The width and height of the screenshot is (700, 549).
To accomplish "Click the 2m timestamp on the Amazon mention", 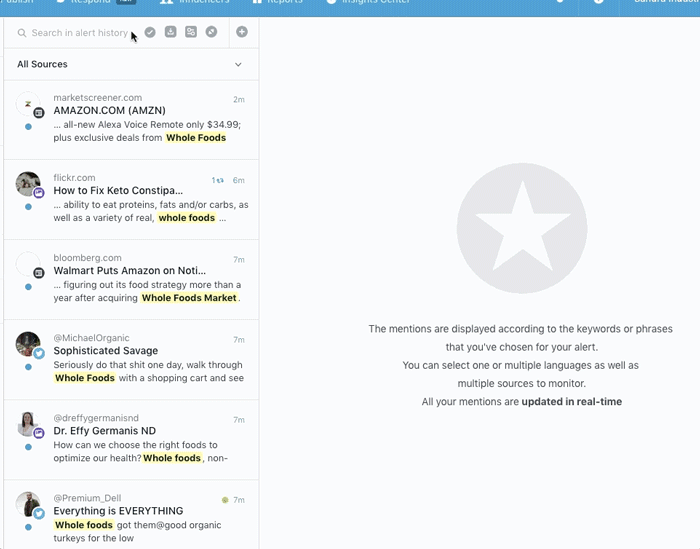I will click(239, 100).
